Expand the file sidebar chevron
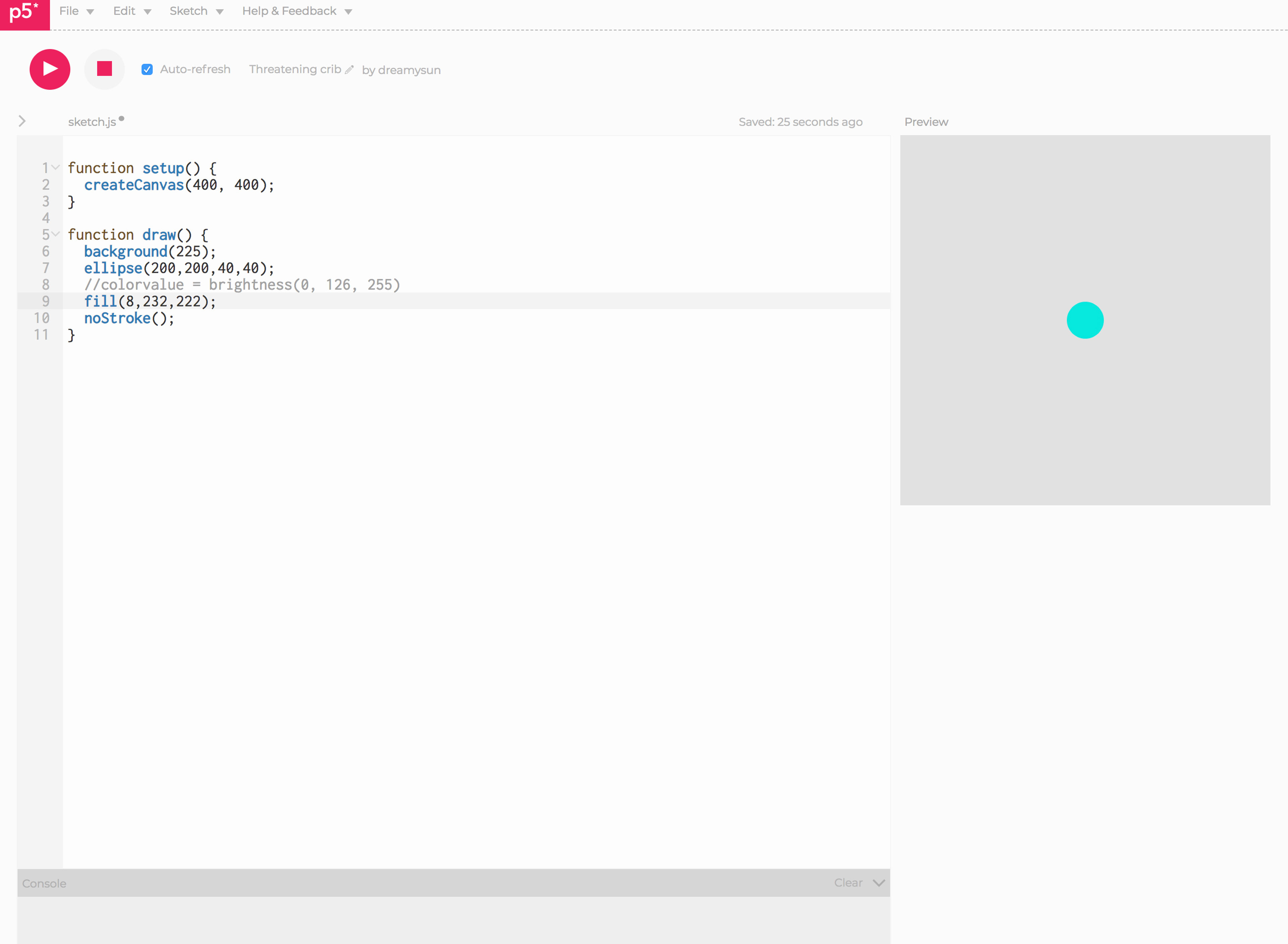1288x944 pixels. point(22,121)
